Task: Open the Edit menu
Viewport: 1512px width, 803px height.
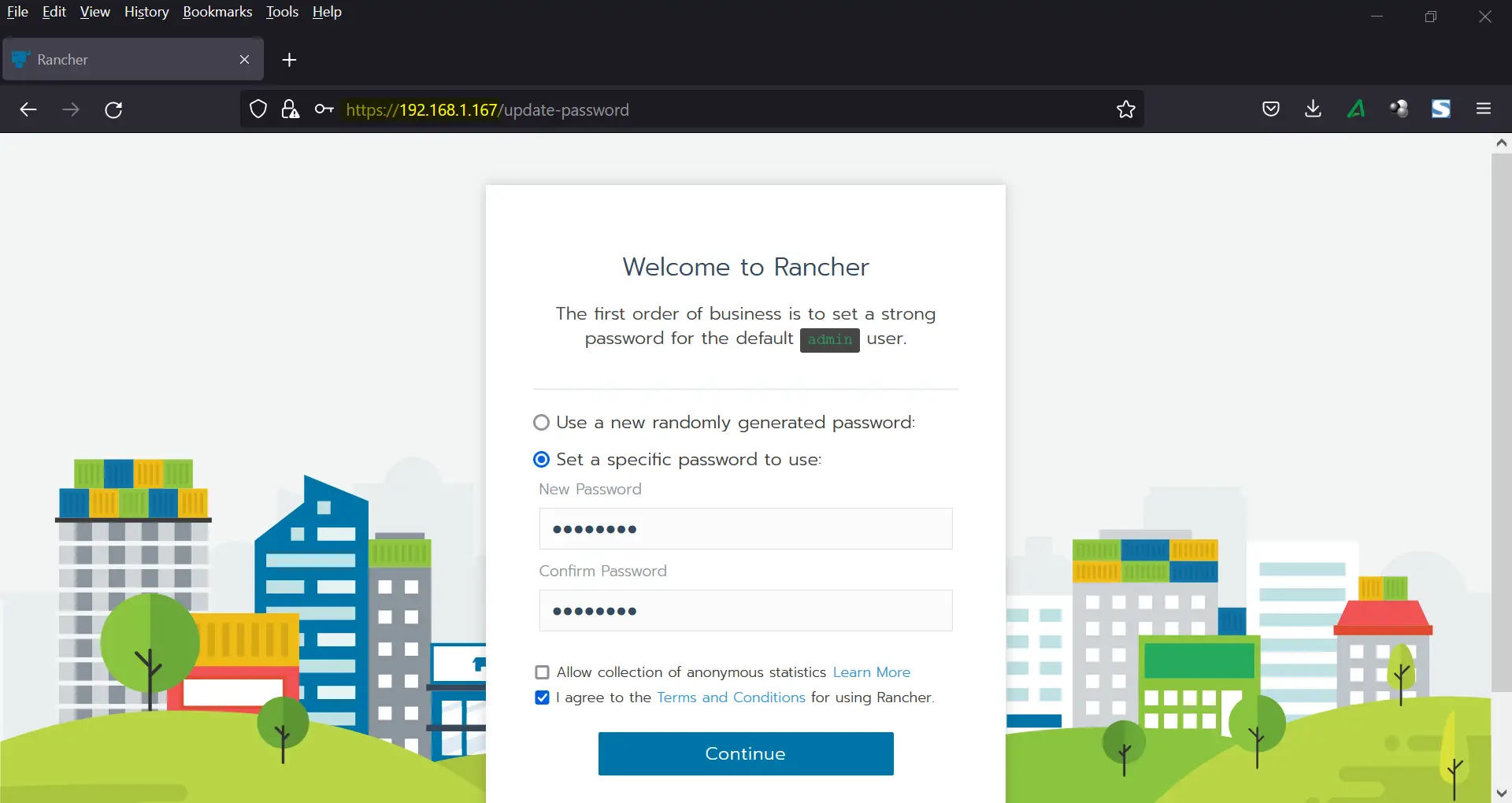Action: coord(54,12)
